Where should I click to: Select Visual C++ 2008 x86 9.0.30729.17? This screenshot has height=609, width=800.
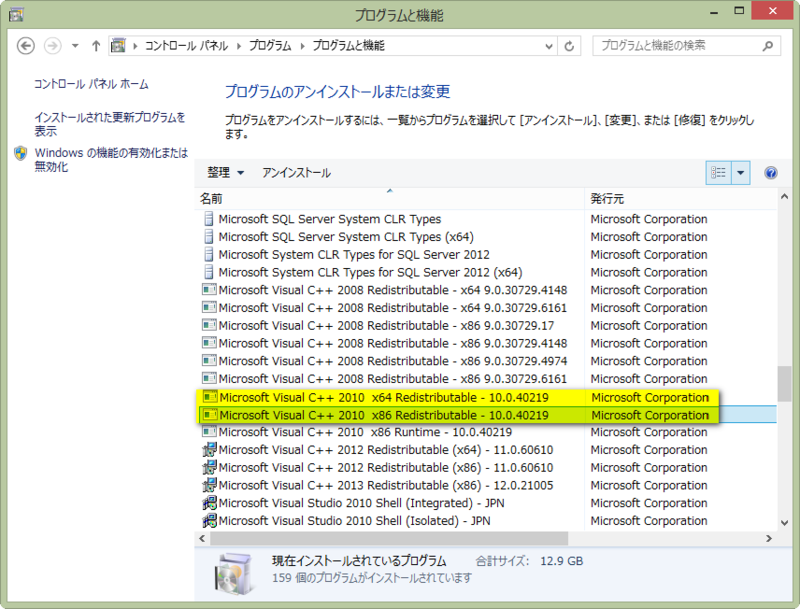click(486, 326)
